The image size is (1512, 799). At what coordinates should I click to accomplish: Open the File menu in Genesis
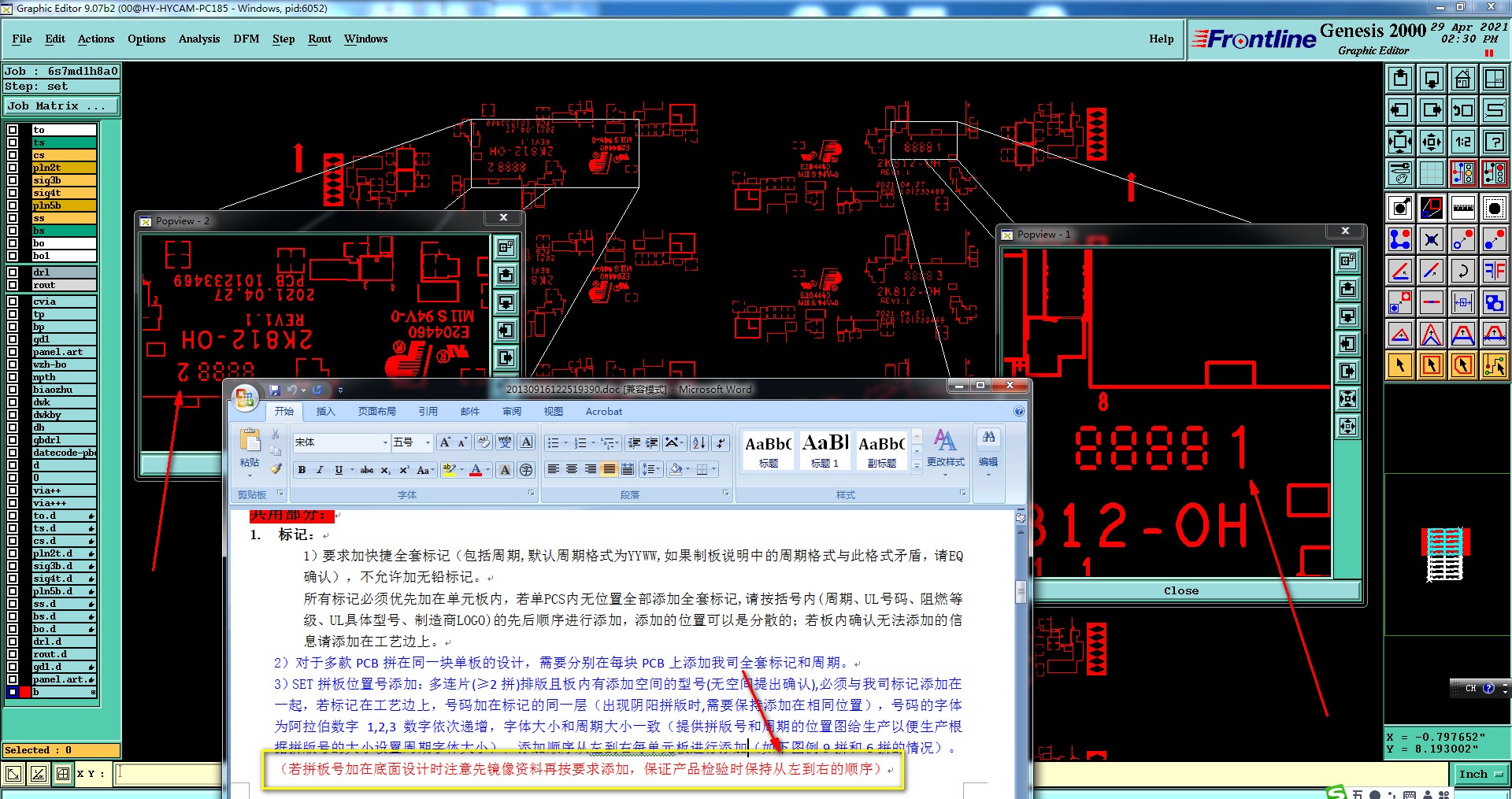22,39
